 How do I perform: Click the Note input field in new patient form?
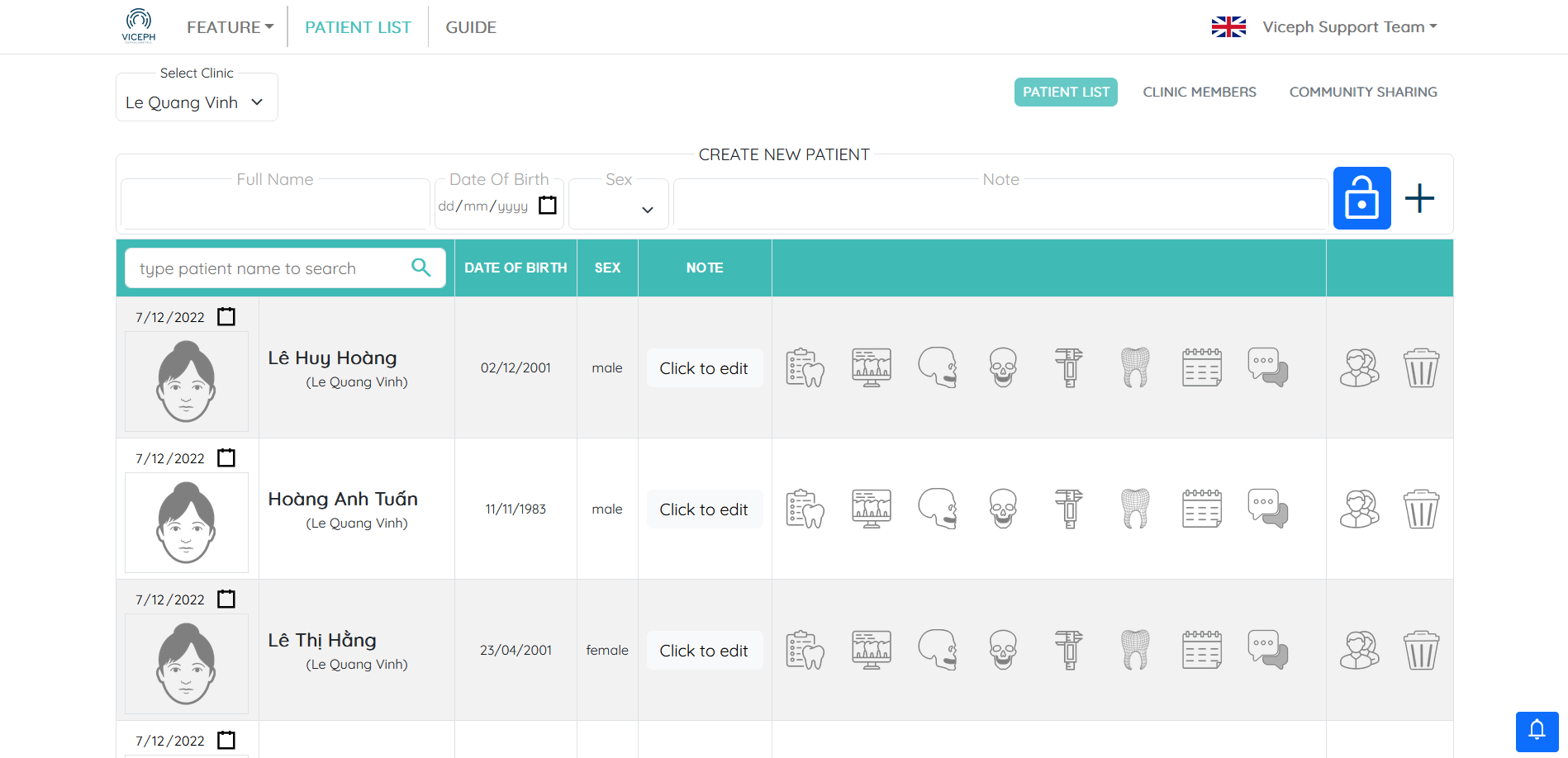pyautogui.click(x=1000, y=205)
